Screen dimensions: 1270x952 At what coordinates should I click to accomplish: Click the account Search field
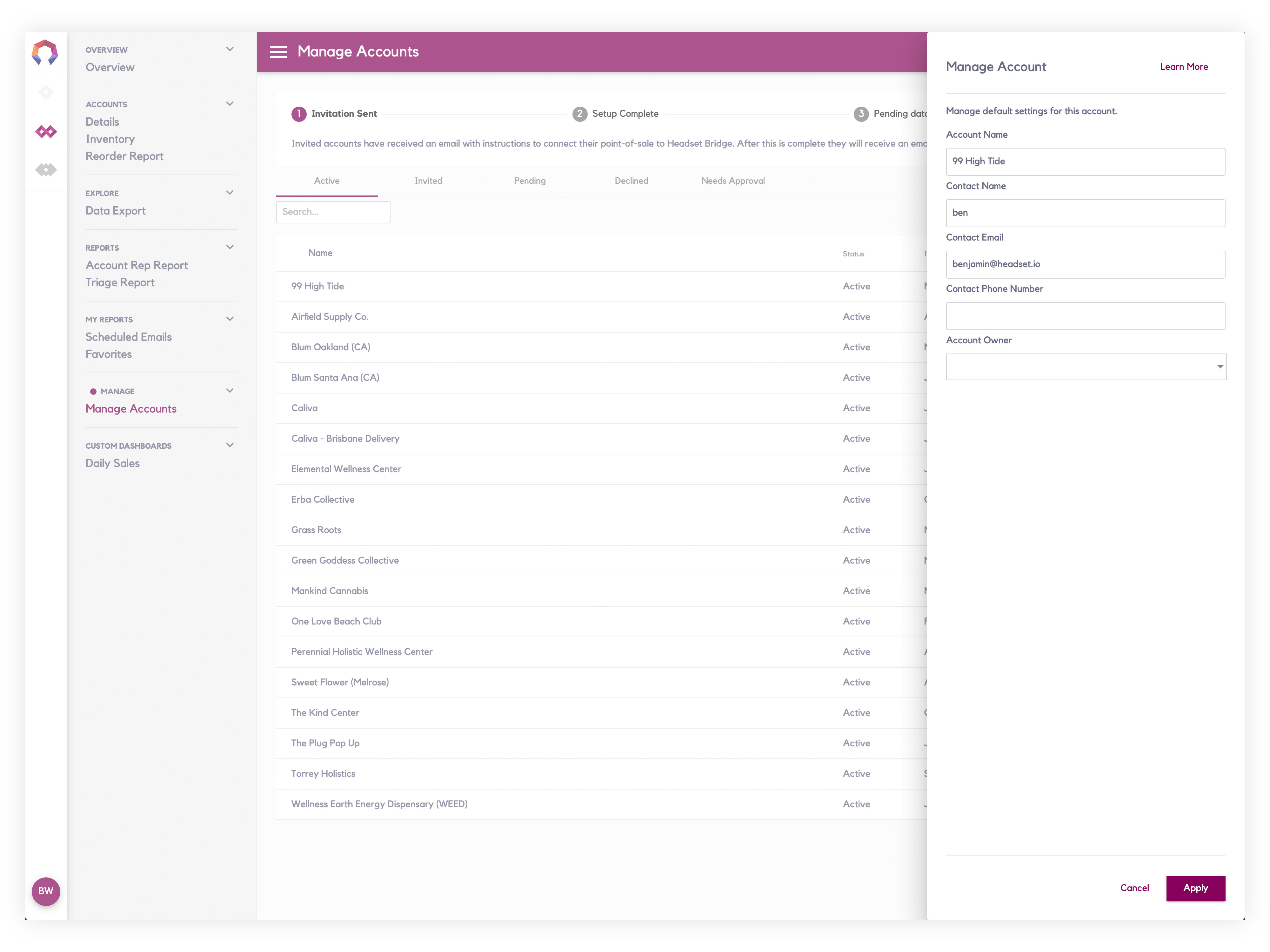point(333,212)
